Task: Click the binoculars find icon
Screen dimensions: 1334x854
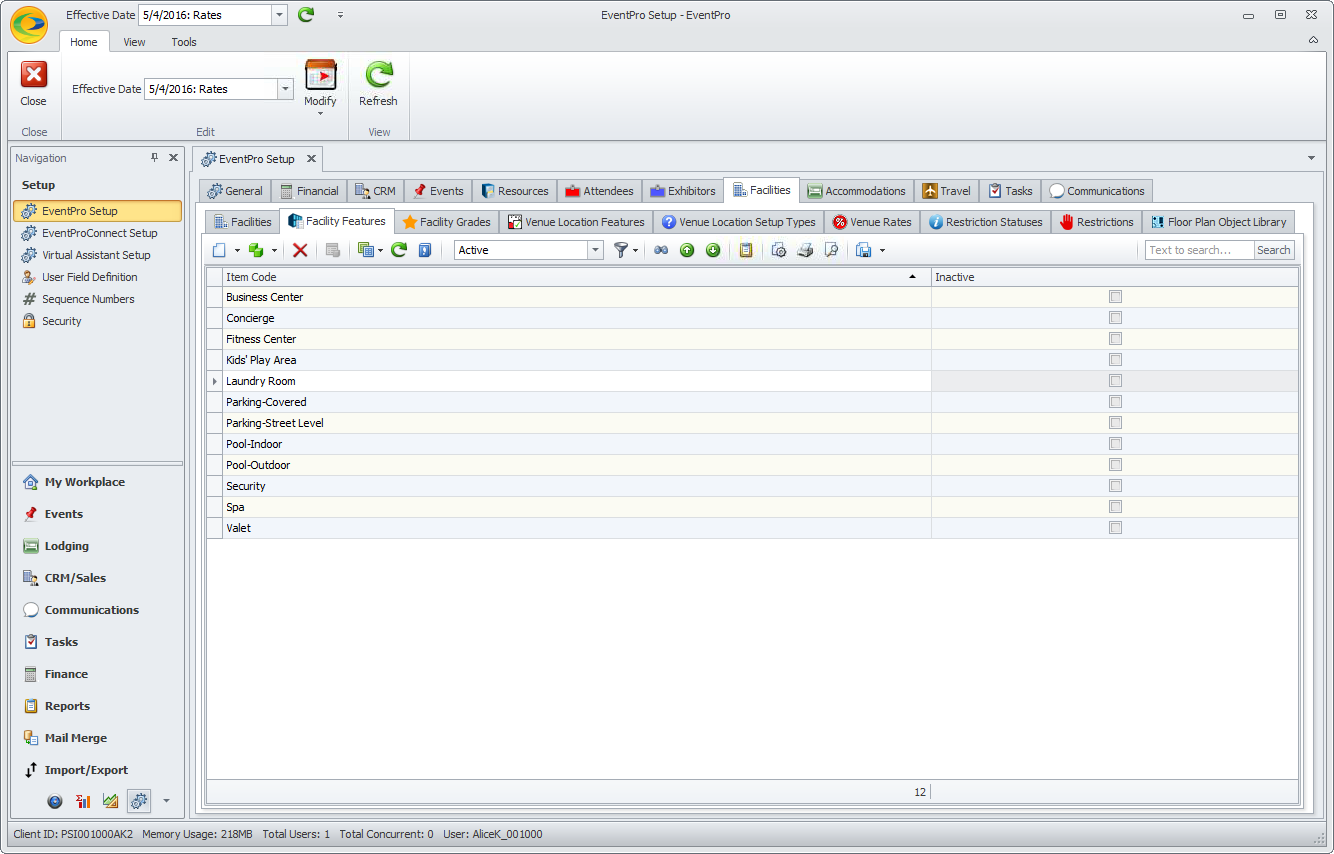Action: (661, 250)
